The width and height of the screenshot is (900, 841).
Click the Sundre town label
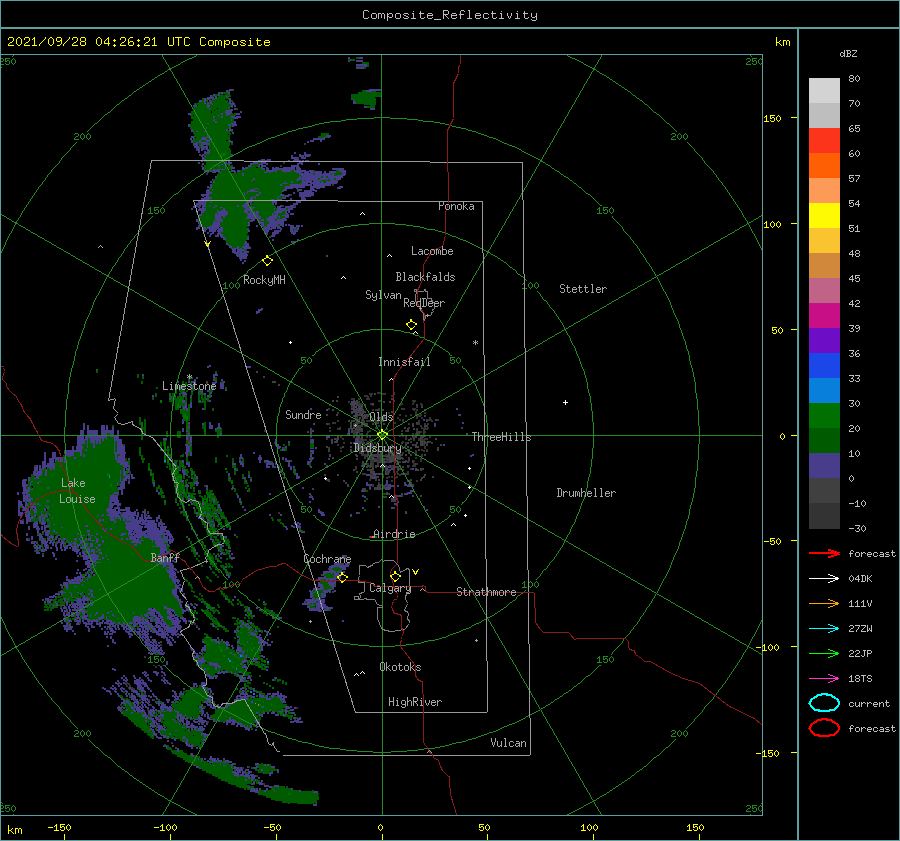(x=303, y=414)
